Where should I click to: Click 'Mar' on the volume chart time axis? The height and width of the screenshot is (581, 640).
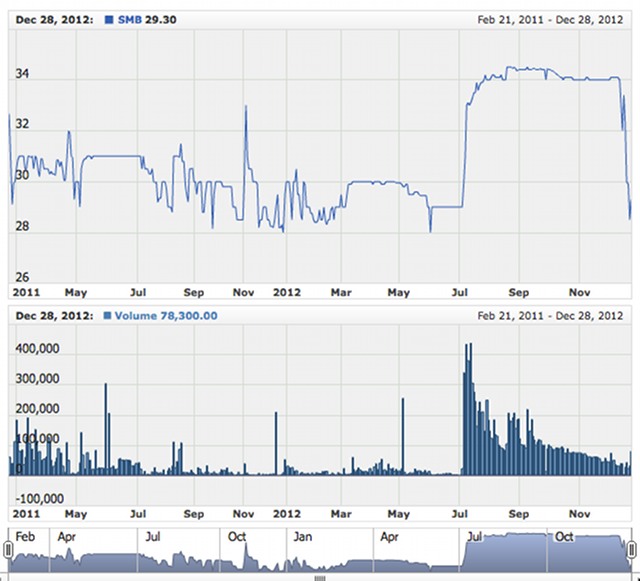click(x=341, y=514)
